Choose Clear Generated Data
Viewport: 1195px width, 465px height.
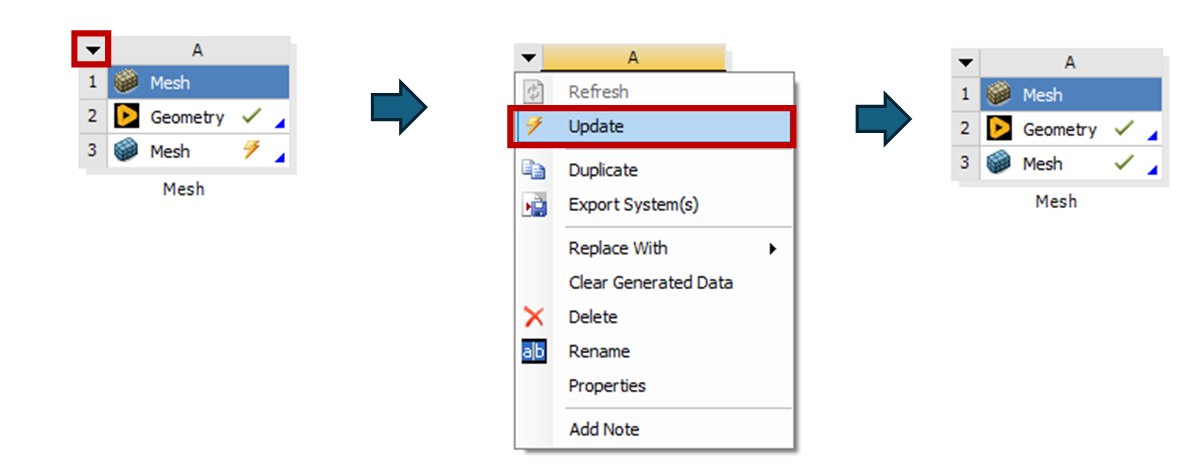[651, 283]
